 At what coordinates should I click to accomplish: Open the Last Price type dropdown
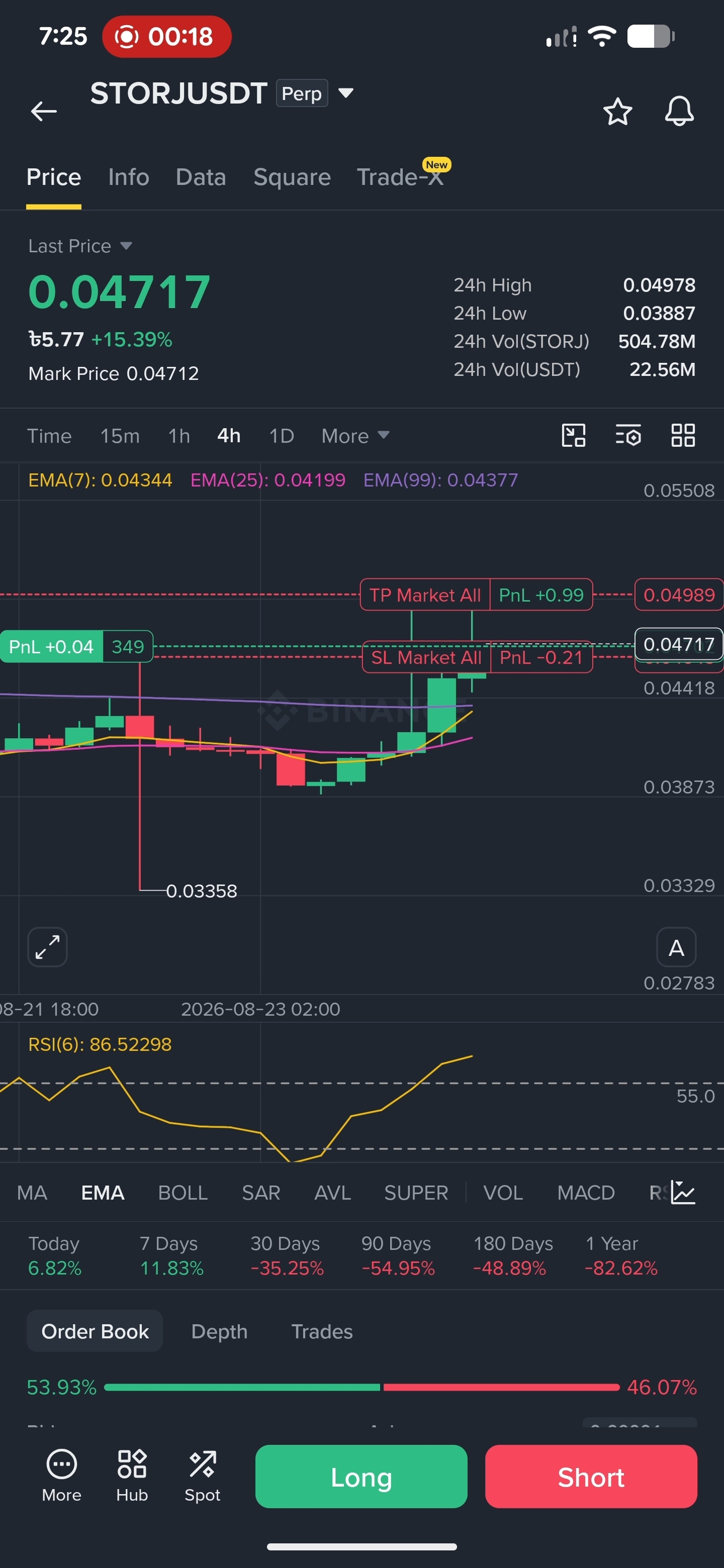coord(80,246)
